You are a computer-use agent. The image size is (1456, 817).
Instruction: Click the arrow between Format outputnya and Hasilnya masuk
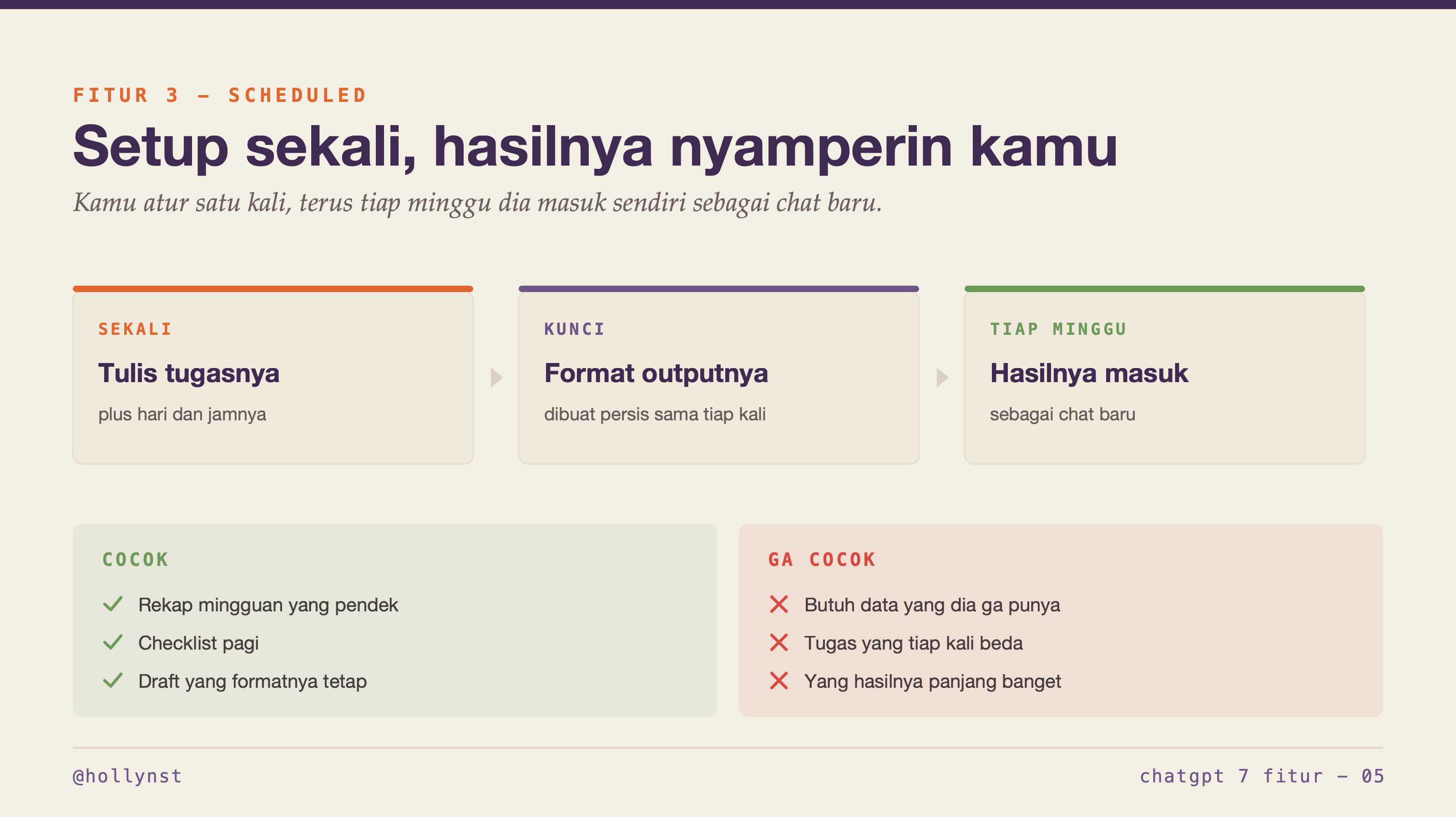[942, 378]
